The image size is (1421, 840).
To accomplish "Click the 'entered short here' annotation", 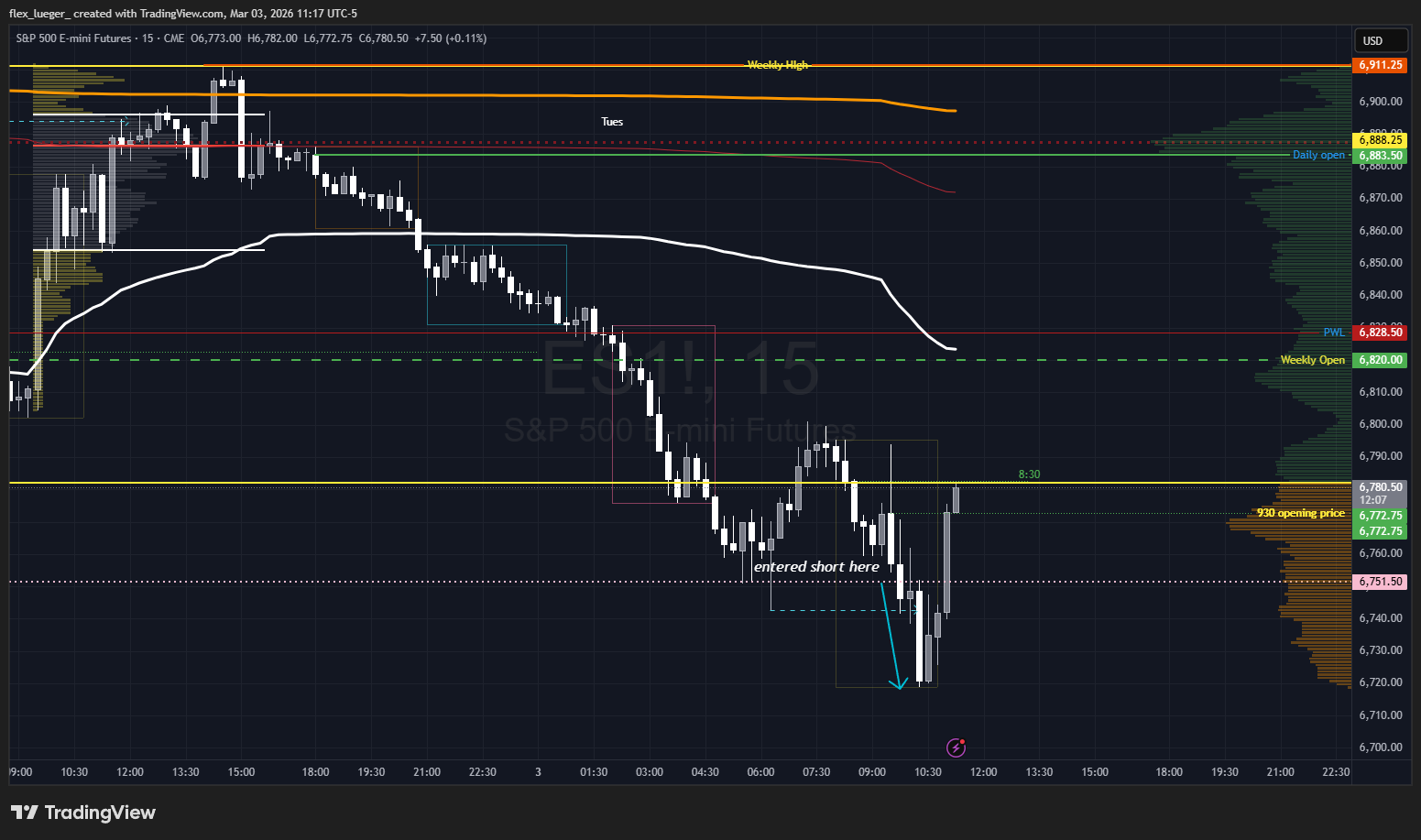I will pyautogui.click(x=816, y=567).
